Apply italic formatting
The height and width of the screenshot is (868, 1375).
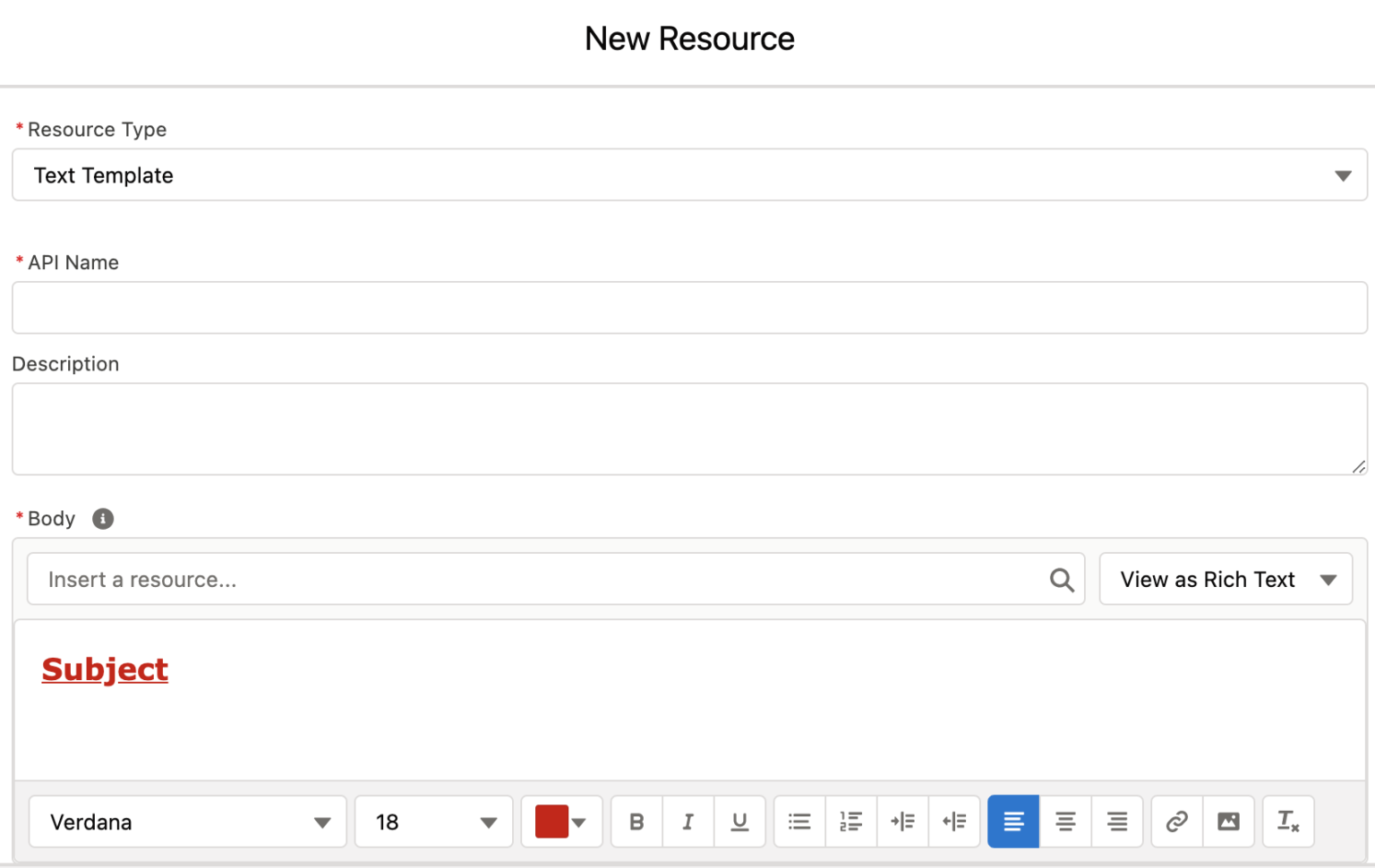click(687, 821)
